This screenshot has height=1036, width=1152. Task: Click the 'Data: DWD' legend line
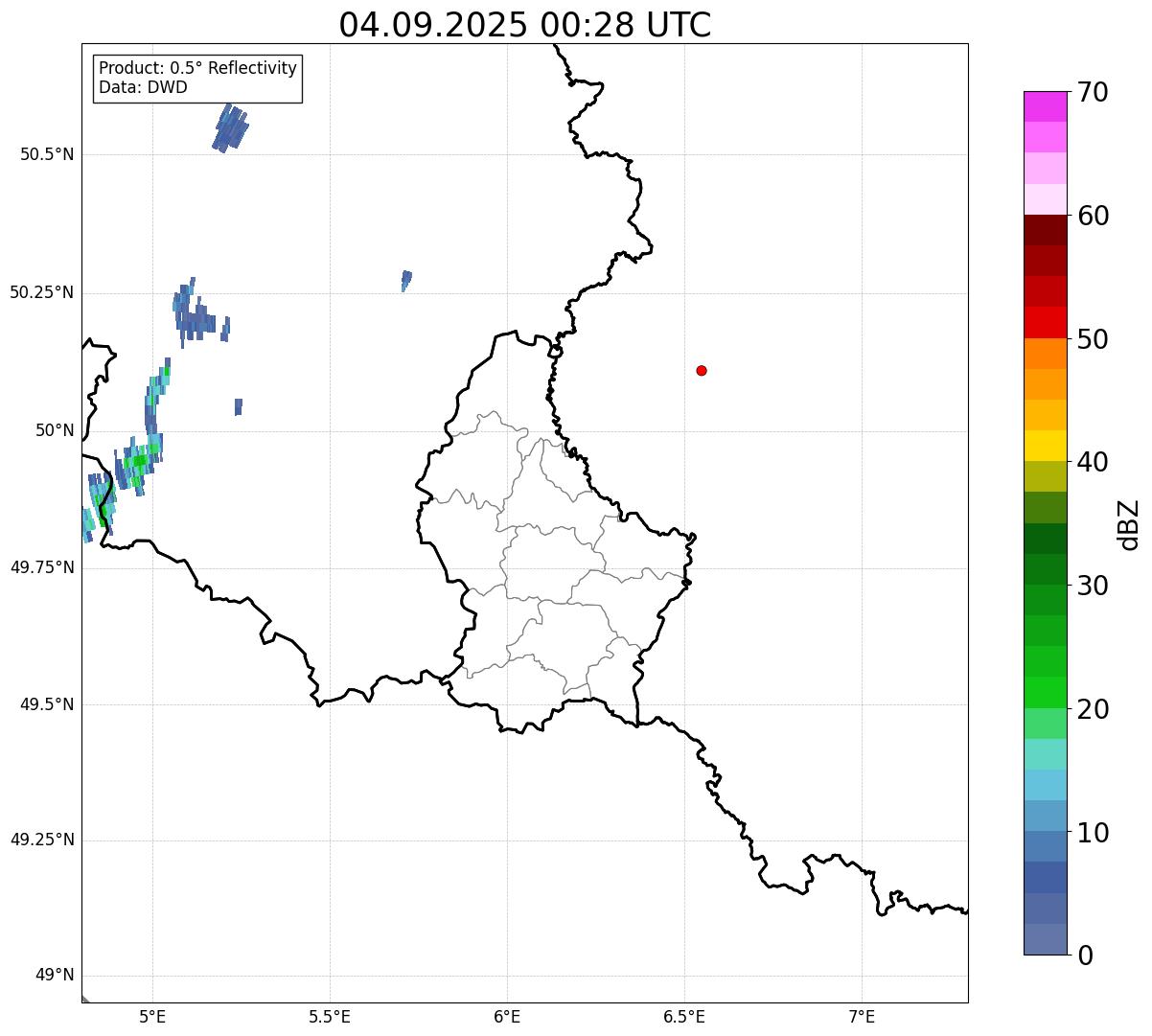click(x=143, y=88)
